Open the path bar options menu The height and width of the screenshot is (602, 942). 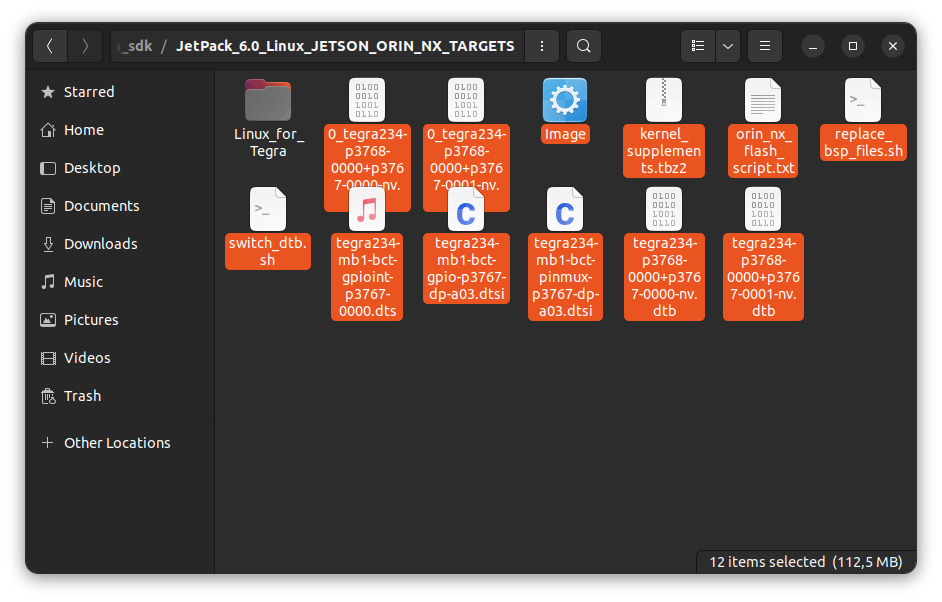tap(542, 46)
